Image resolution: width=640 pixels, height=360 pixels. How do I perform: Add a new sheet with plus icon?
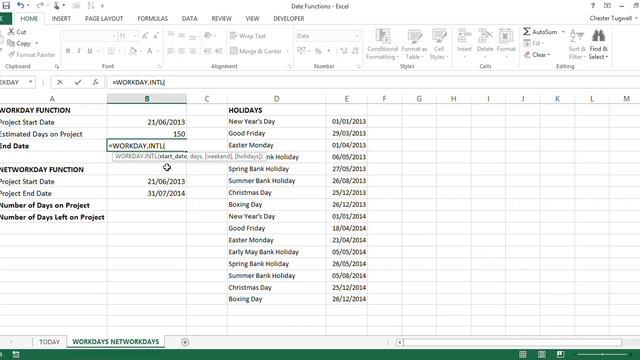185,342
